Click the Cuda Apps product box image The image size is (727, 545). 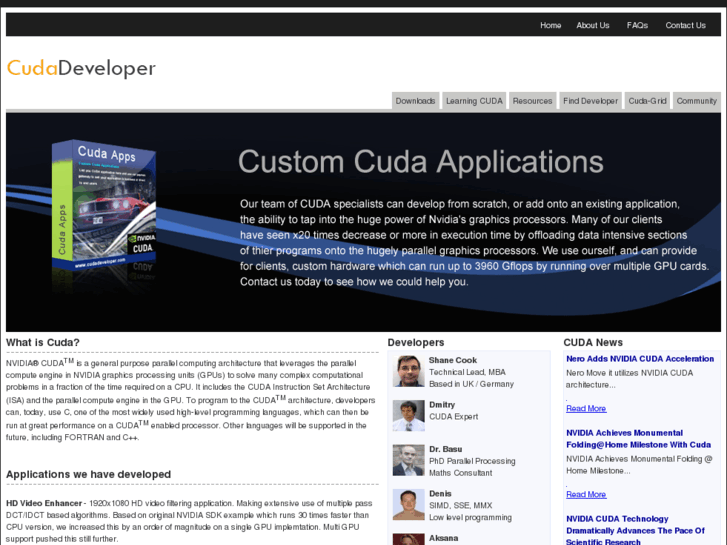pos(104,206)
